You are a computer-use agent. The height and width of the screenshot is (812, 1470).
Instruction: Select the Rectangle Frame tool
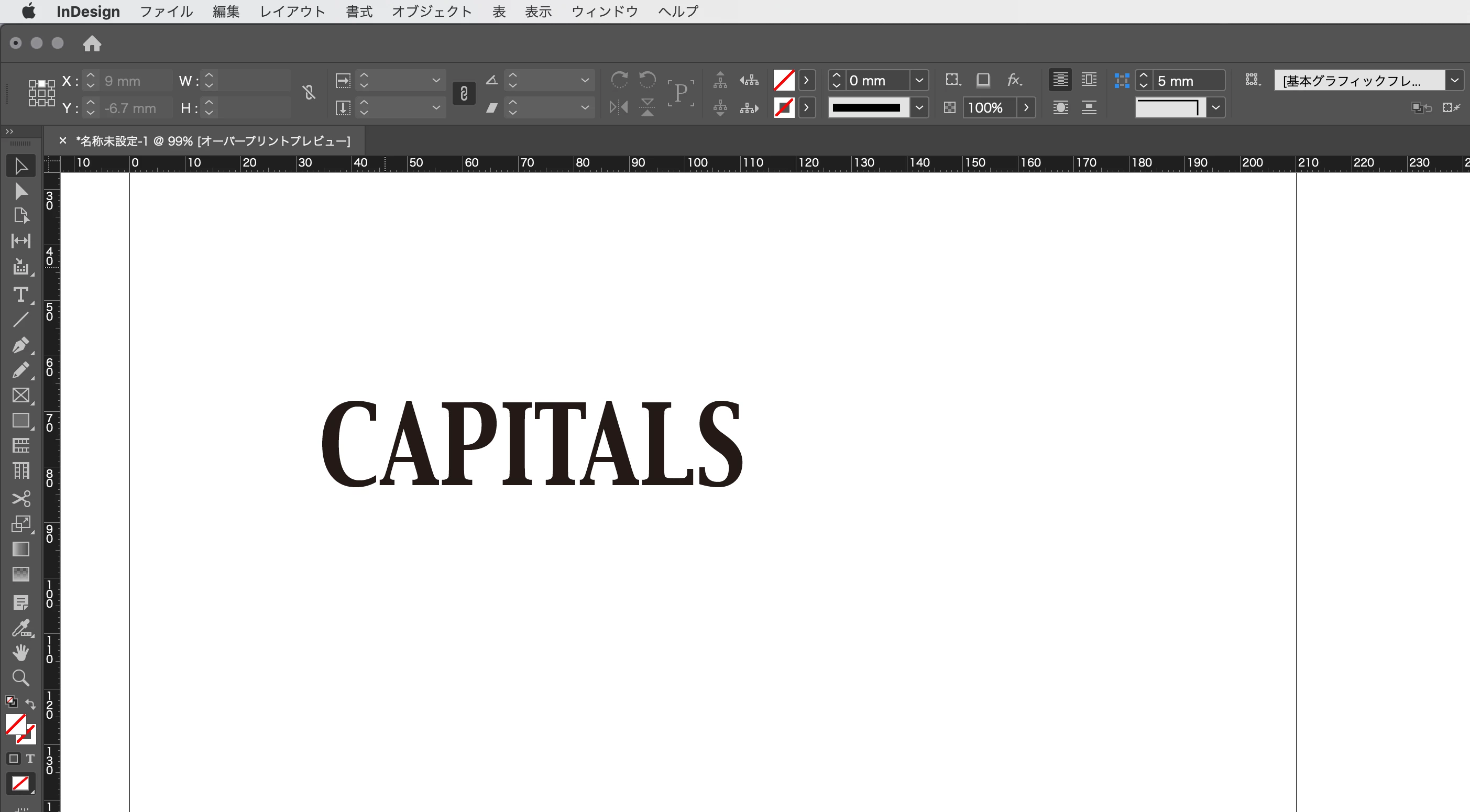(x=20, y=396)
